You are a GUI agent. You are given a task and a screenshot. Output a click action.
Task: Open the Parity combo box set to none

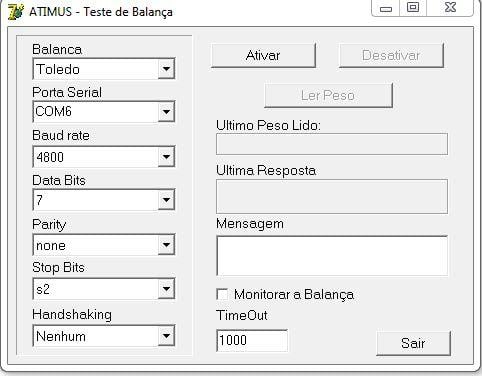point(104,245)
